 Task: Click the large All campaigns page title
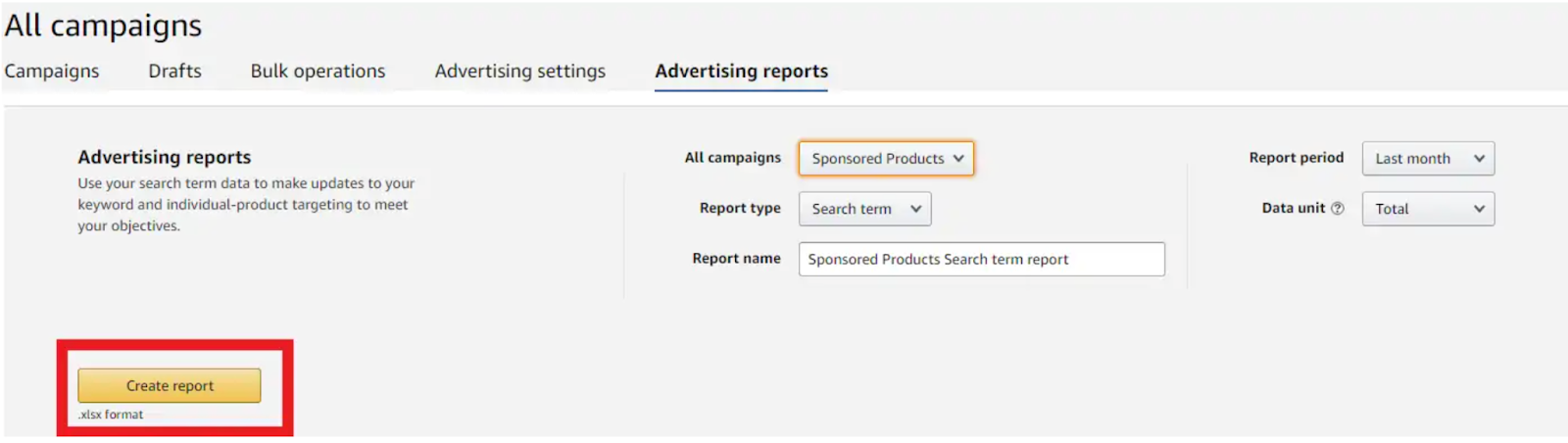(x=103, y=25)
